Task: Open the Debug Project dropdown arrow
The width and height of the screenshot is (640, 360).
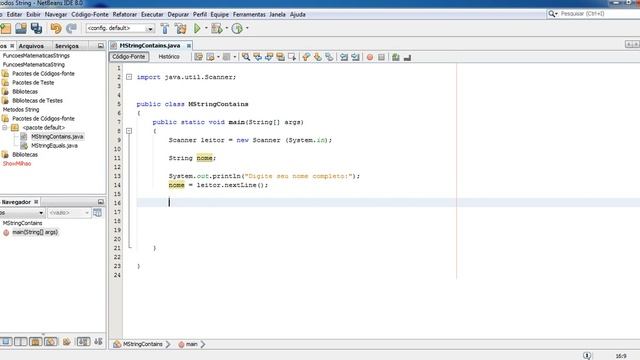Action: pos(227,28)
